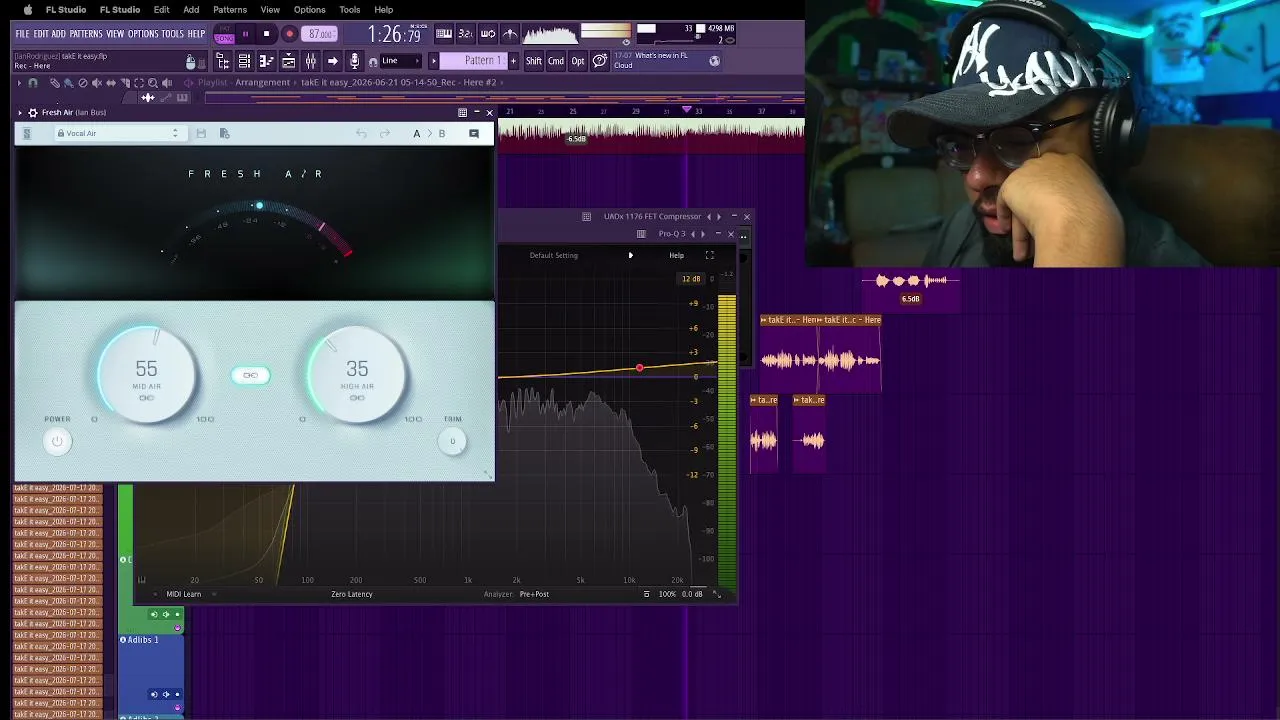Click the Shift key button

(x=534, y=61)
